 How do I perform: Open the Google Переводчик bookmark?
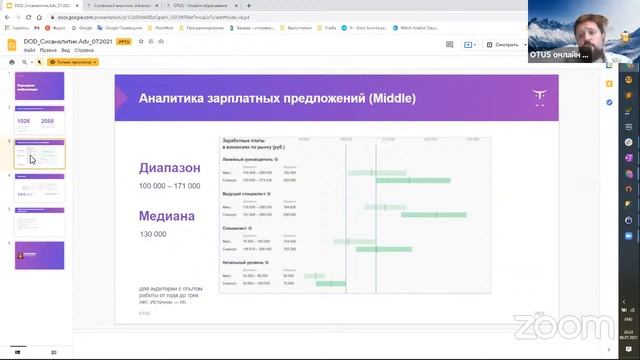[x=120, y=28]
